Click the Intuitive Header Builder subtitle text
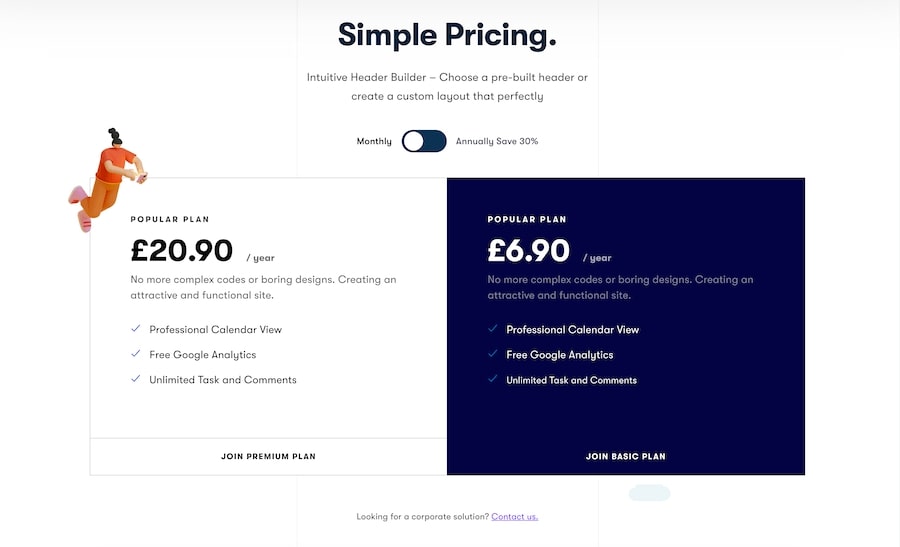Image resolution: width=900 pixels, height=547 pixels. click(x=447, y=87)
